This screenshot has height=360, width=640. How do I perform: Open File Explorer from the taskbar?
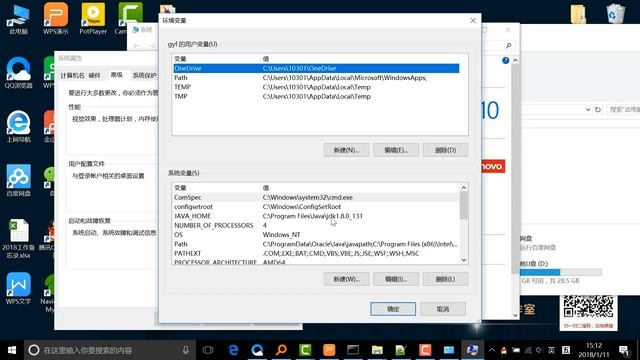(x=377, y=350)
